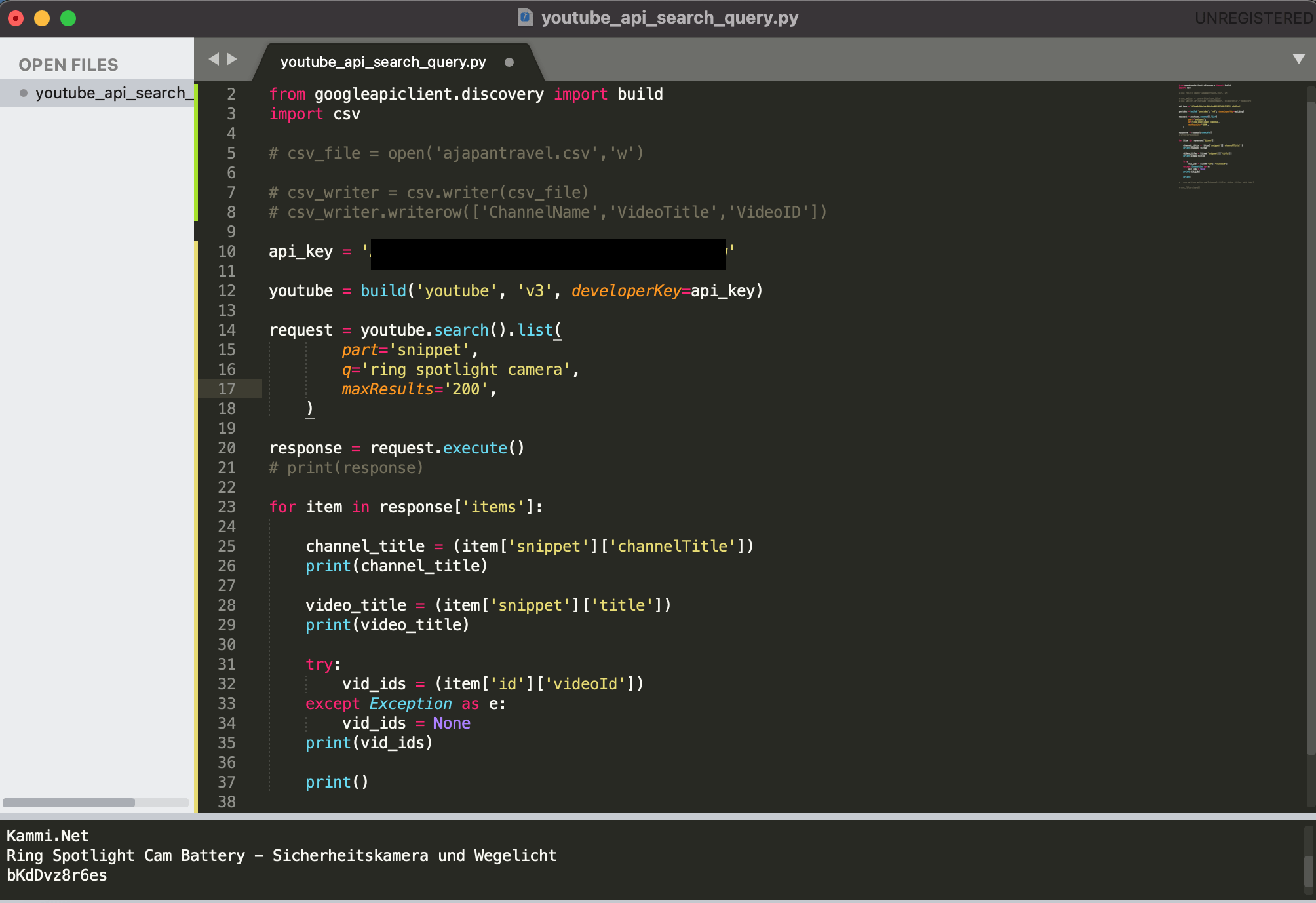Image resolution: width=1316 pixels, height=903 pixels.
Task: Click the bKdDvz8r6es output line
Action: tap(57, 875)
